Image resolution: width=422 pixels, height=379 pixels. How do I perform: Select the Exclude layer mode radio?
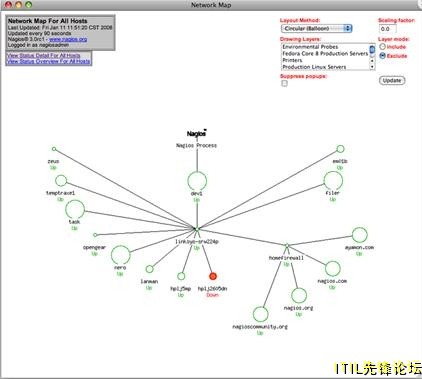[382, 56]
